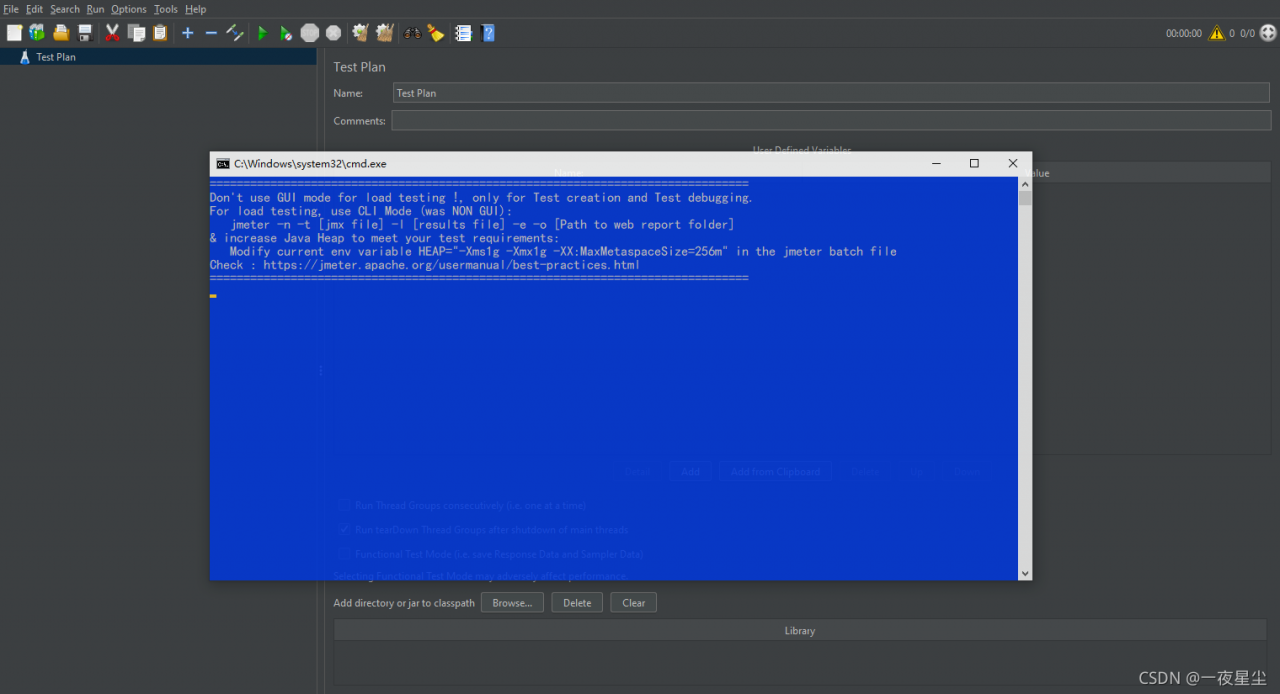
Task: Collapse all nodes with the minus icon
Action: point(211,33)
